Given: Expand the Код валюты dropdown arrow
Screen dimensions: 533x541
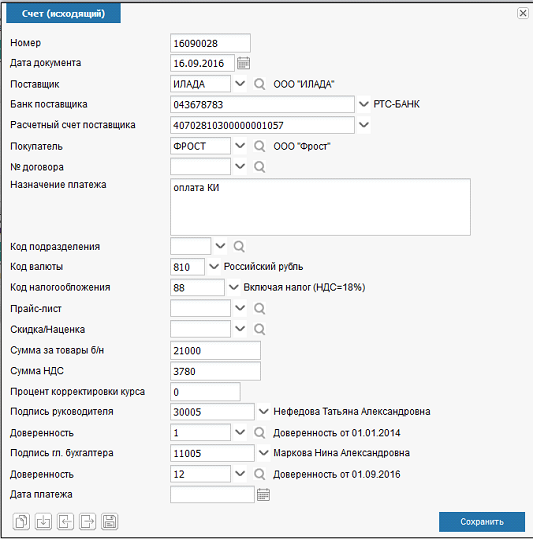Looking at the screenshot, I should (x=214, y=267).
